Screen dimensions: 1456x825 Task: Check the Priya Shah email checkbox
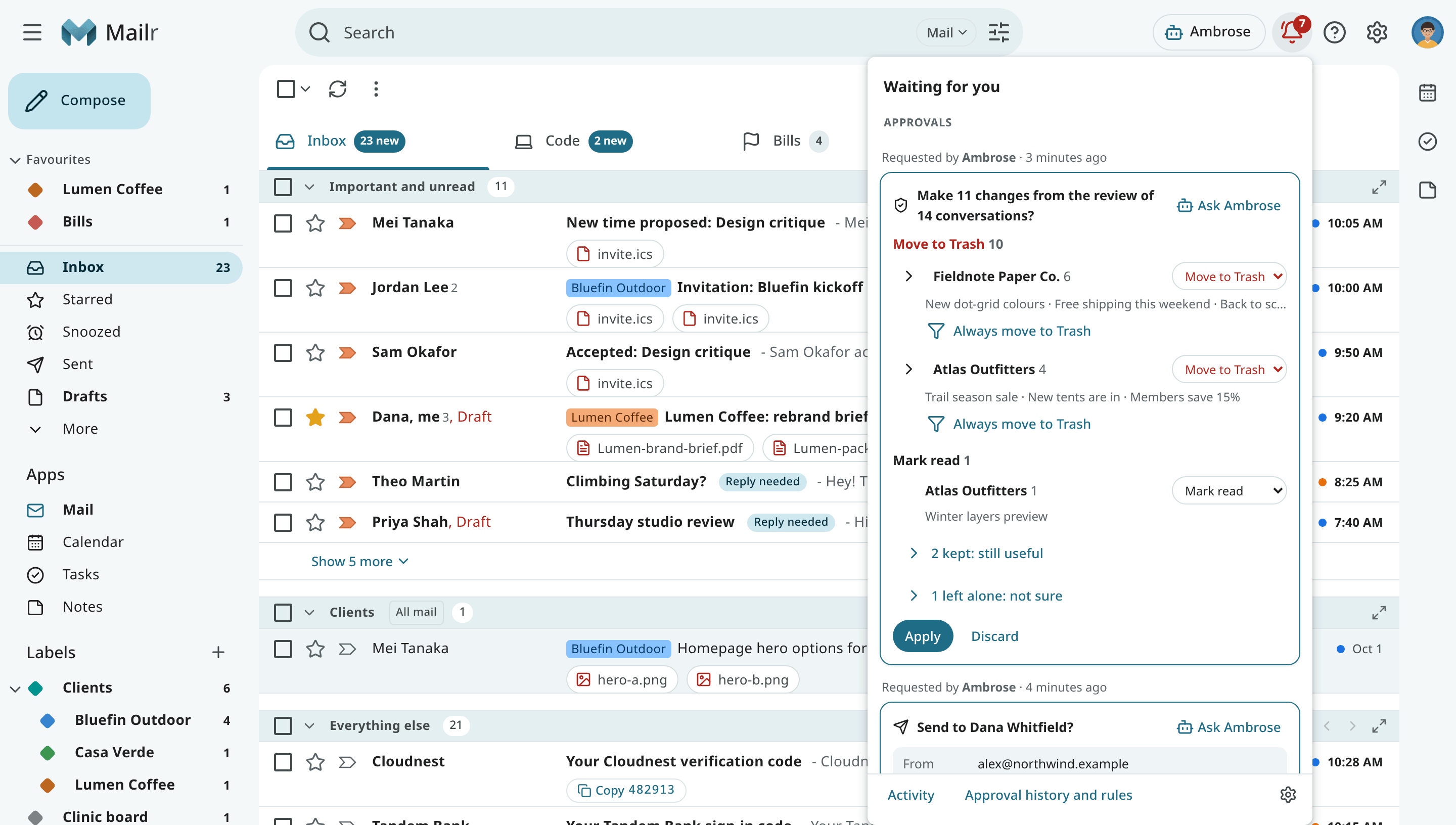click(x=283, y=522)
